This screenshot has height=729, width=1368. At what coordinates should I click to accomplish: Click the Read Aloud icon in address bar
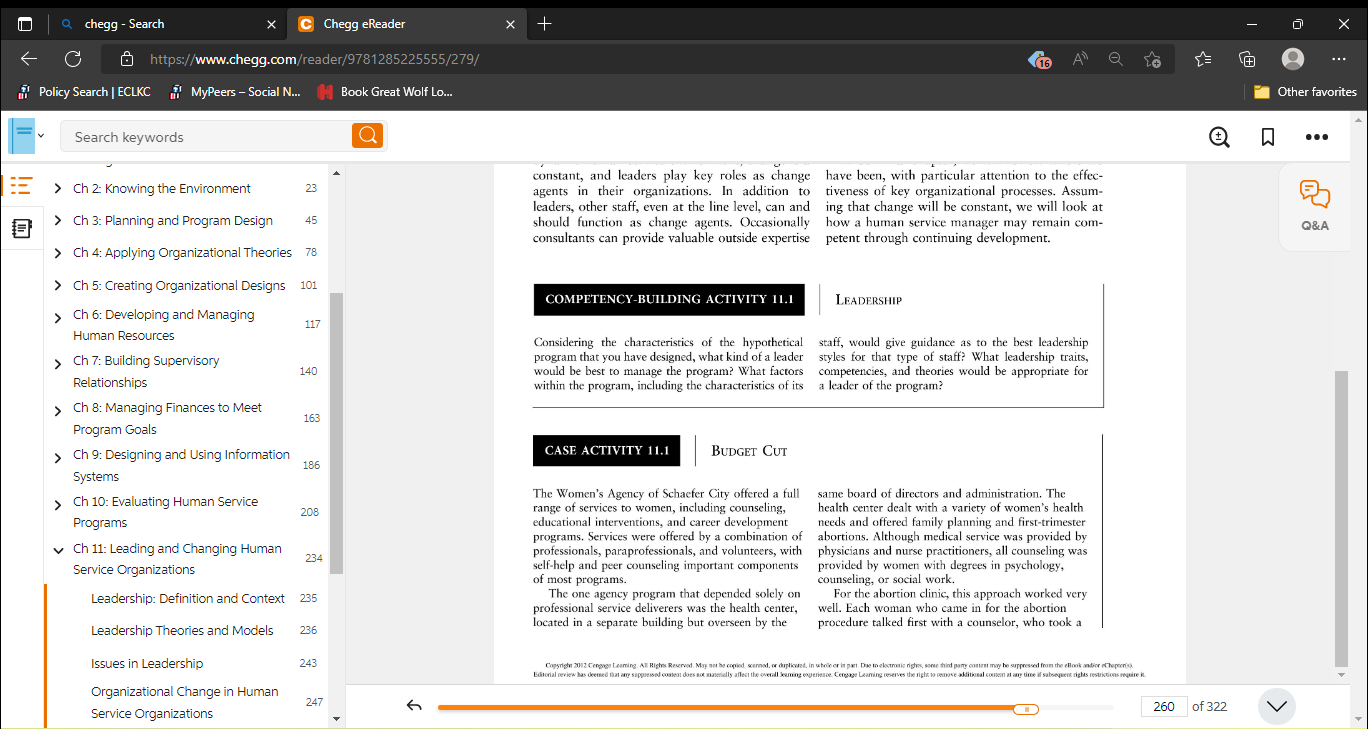click(1080, 59)
